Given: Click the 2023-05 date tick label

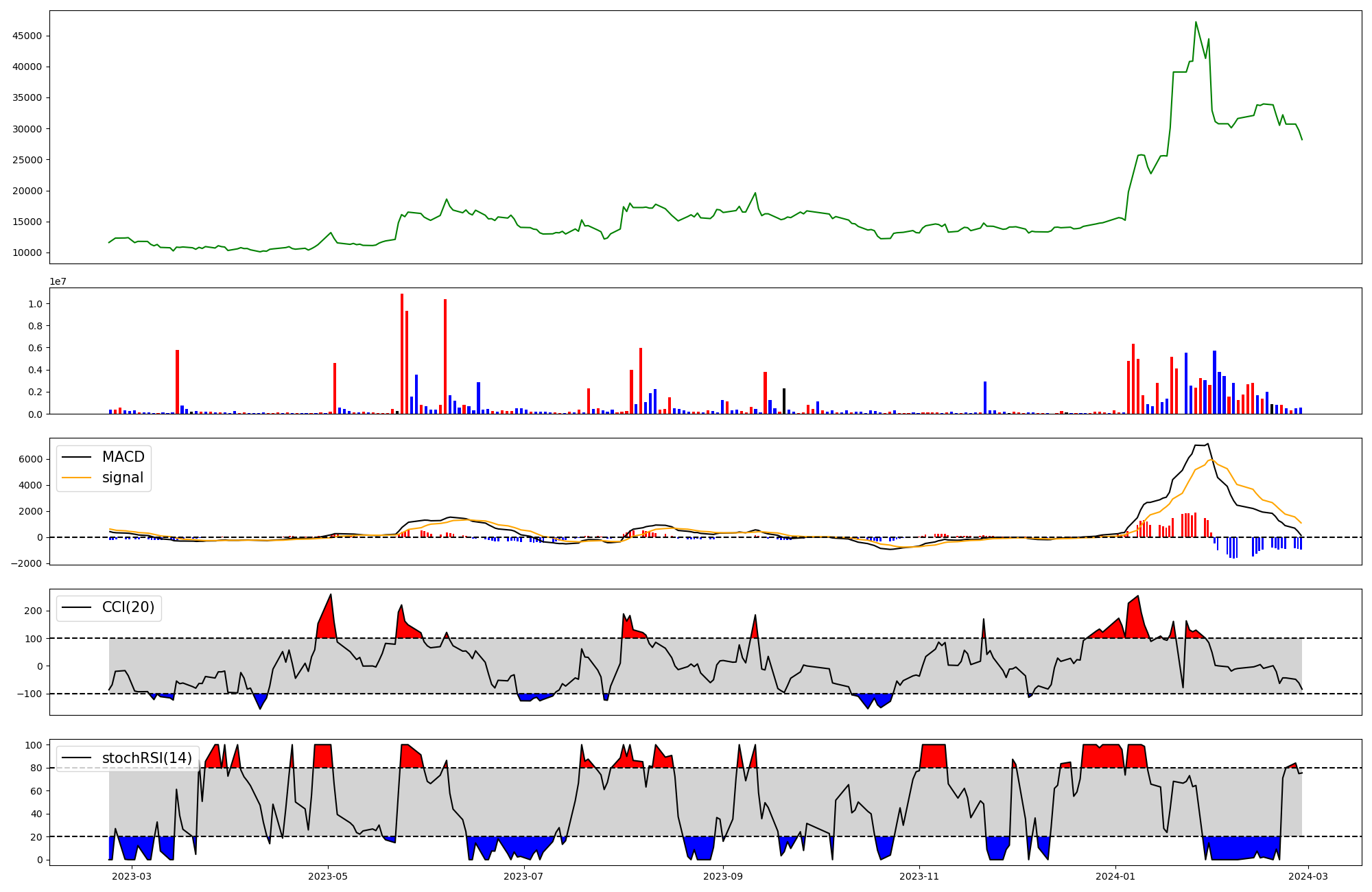Looking at the screenshot, I should (328, 876).
